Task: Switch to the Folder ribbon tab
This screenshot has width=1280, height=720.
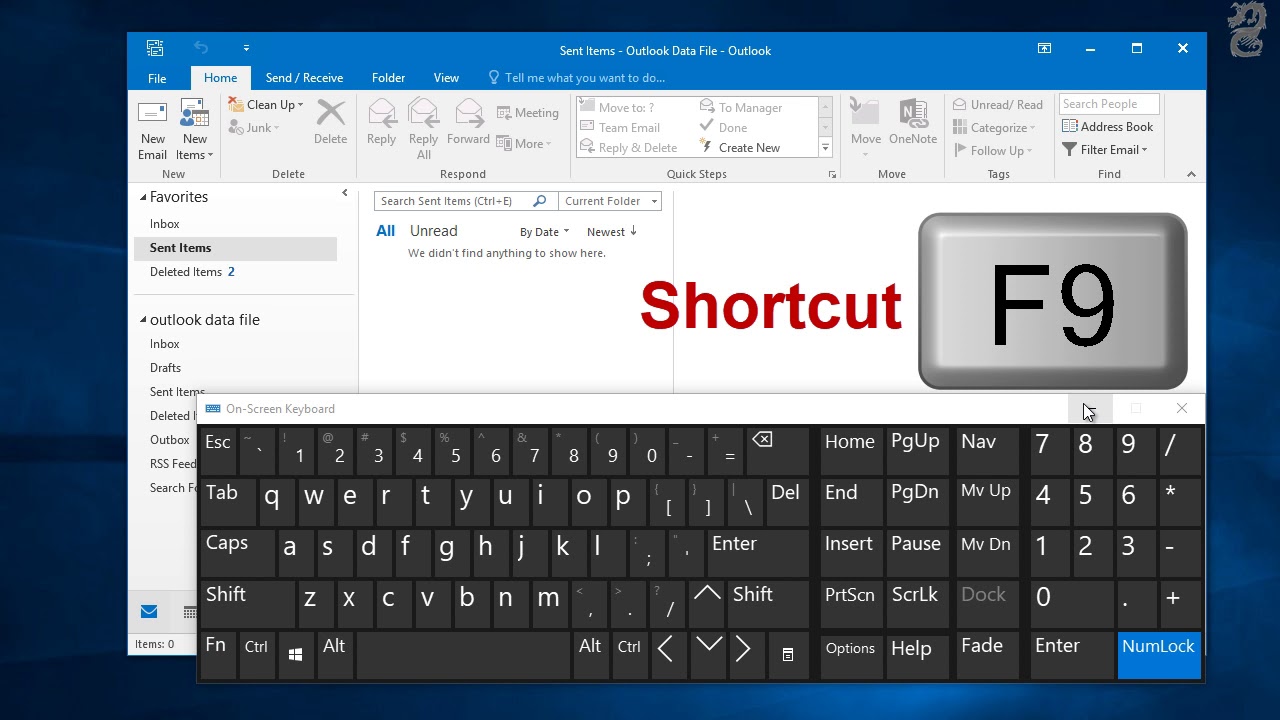Action: [388, 78]
